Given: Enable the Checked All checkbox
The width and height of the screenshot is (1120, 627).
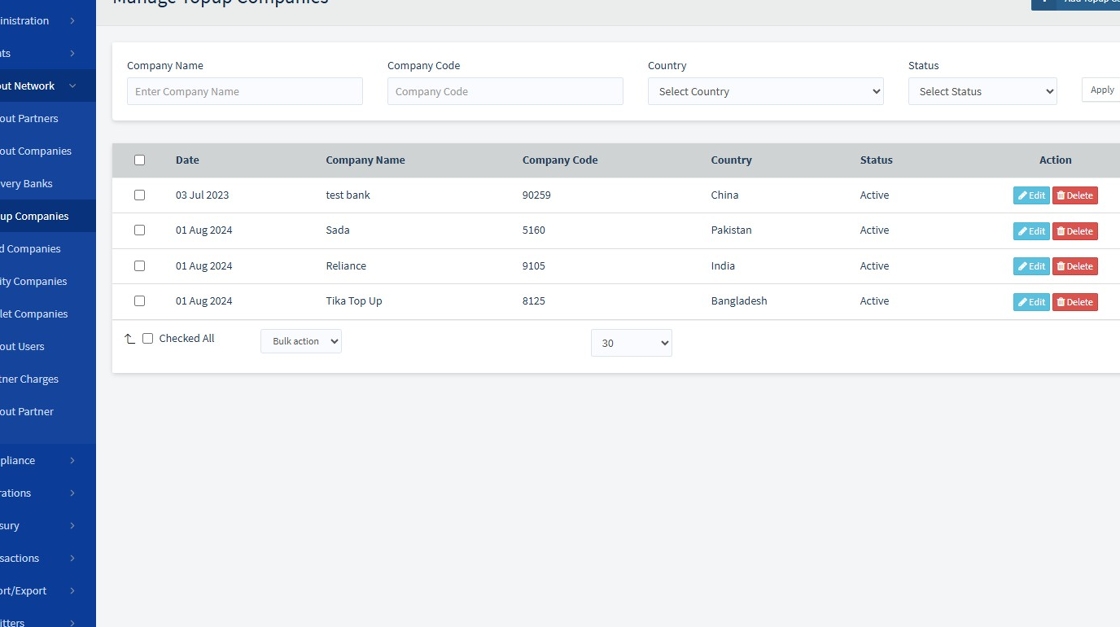Looking at the screenshot, I should tap(148, 339).
